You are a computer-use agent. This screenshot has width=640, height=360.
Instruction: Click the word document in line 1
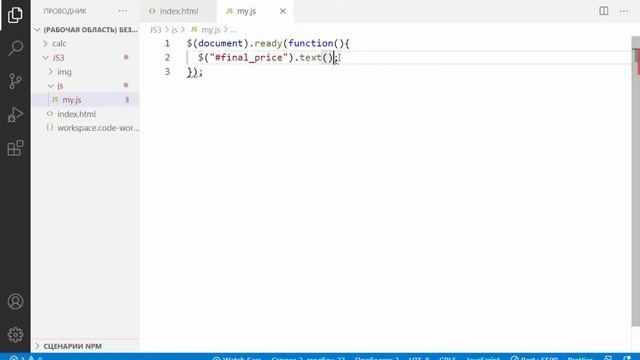[x=220, y=43]
